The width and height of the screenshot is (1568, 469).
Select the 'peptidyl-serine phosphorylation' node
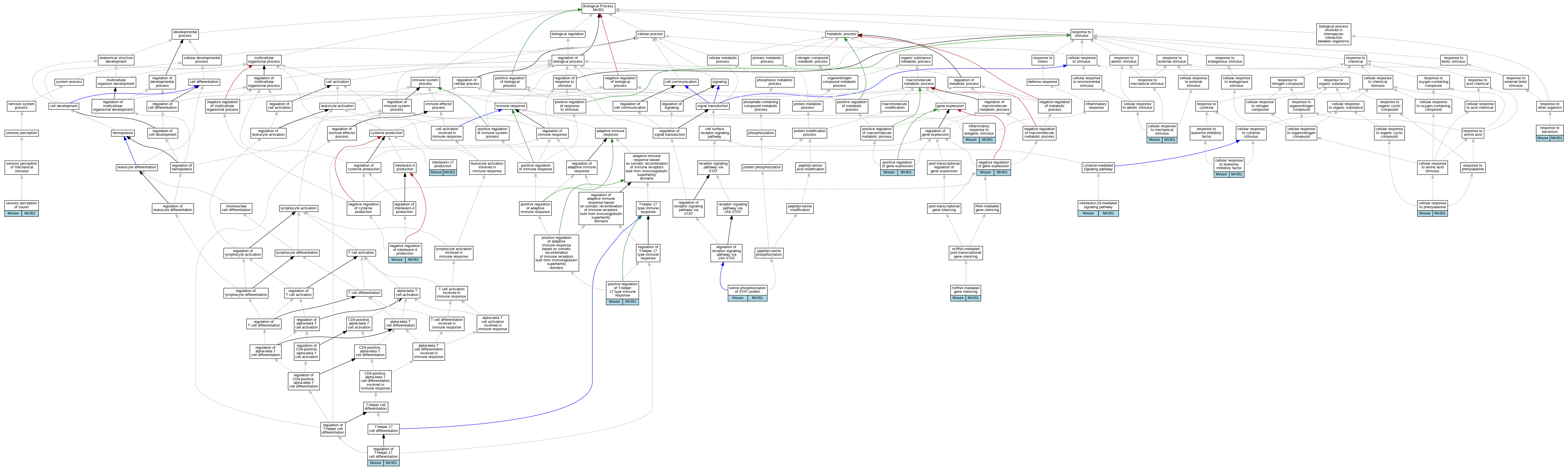tap(769, 253)
